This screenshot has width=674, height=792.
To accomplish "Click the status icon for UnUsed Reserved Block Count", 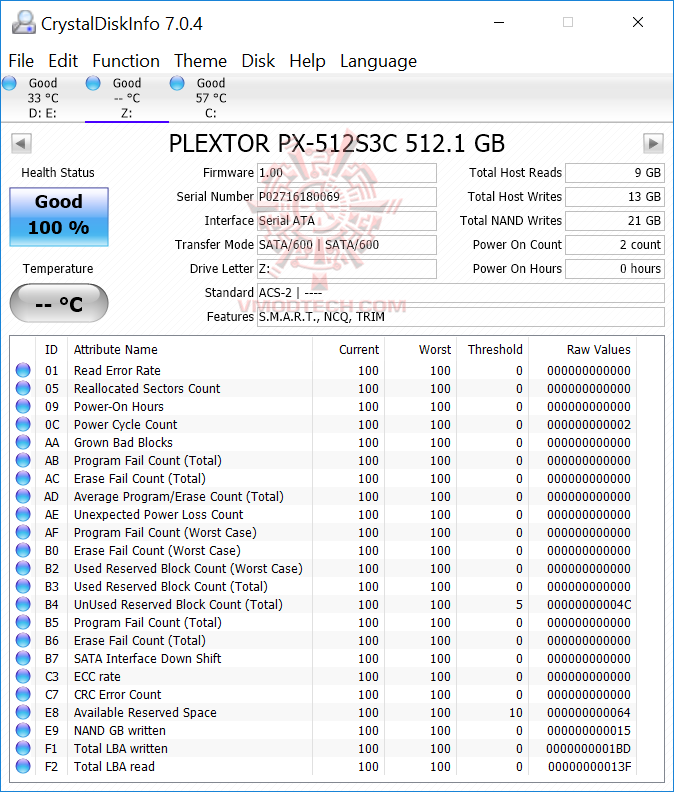I will click(23, 604).
